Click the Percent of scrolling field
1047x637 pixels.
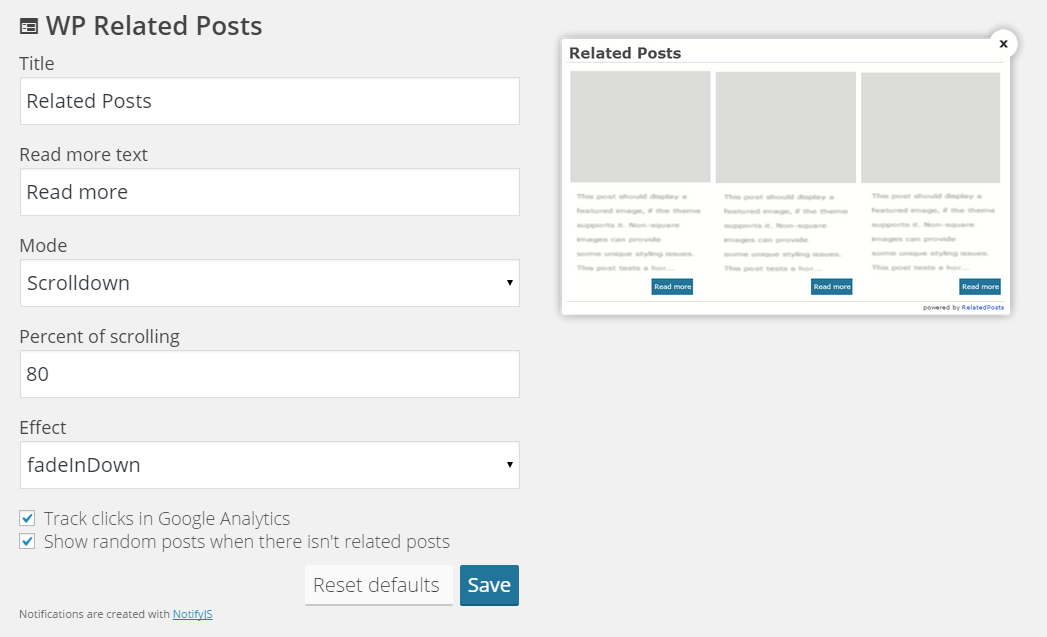pos(270,374)
